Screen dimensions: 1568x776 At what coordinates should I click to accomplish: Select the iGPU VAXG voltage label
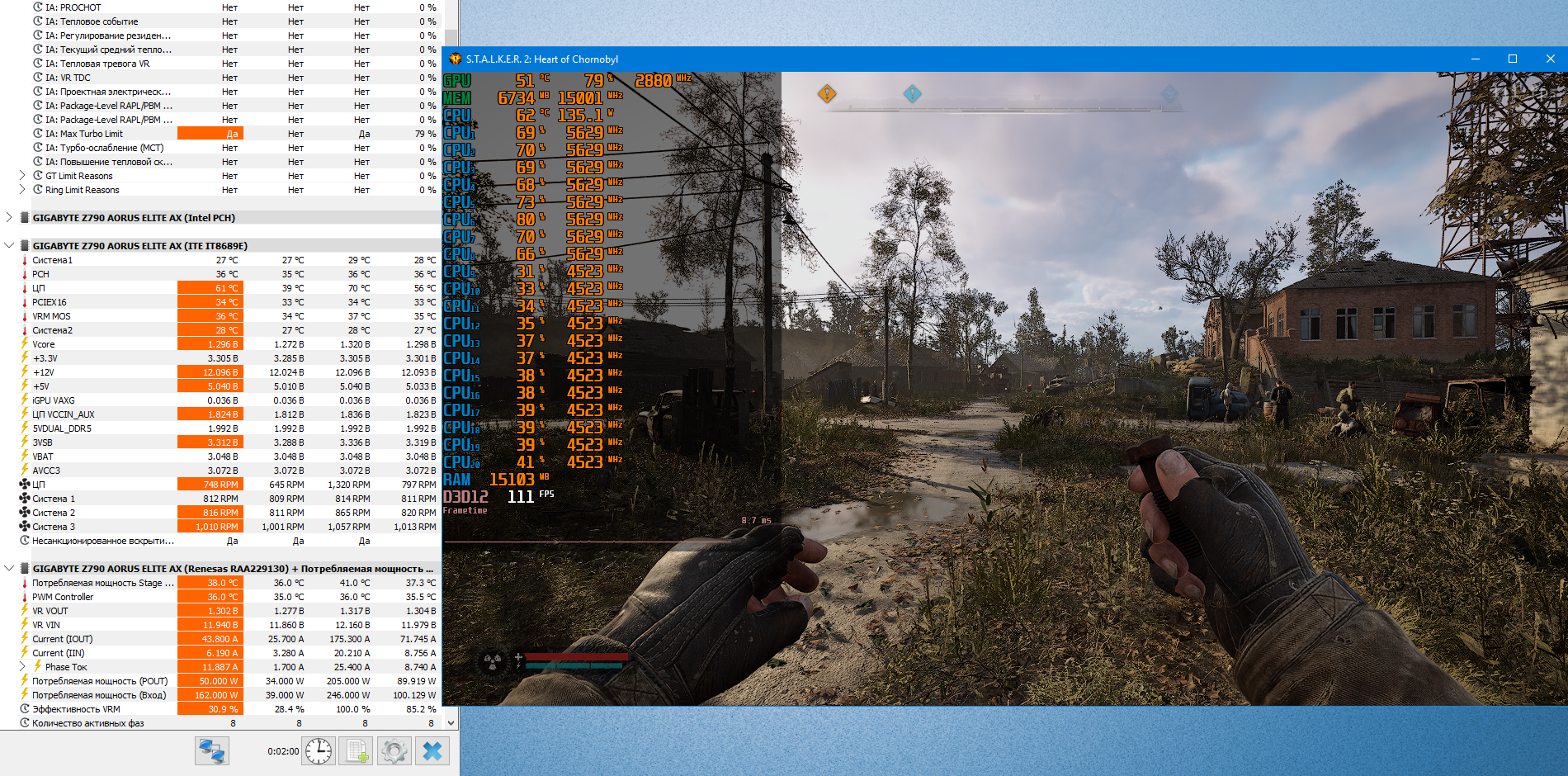point(54,400)
